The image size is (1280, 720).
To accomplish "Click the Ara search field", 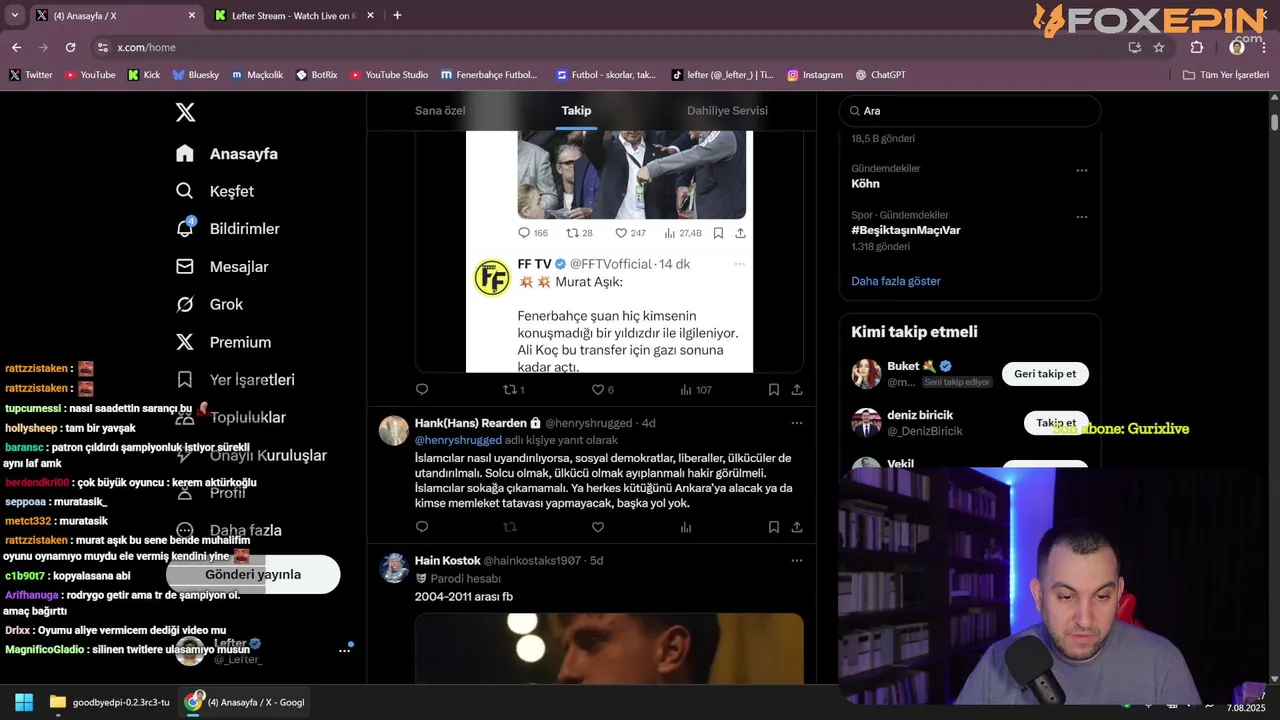I will click(x=970, y=111).
